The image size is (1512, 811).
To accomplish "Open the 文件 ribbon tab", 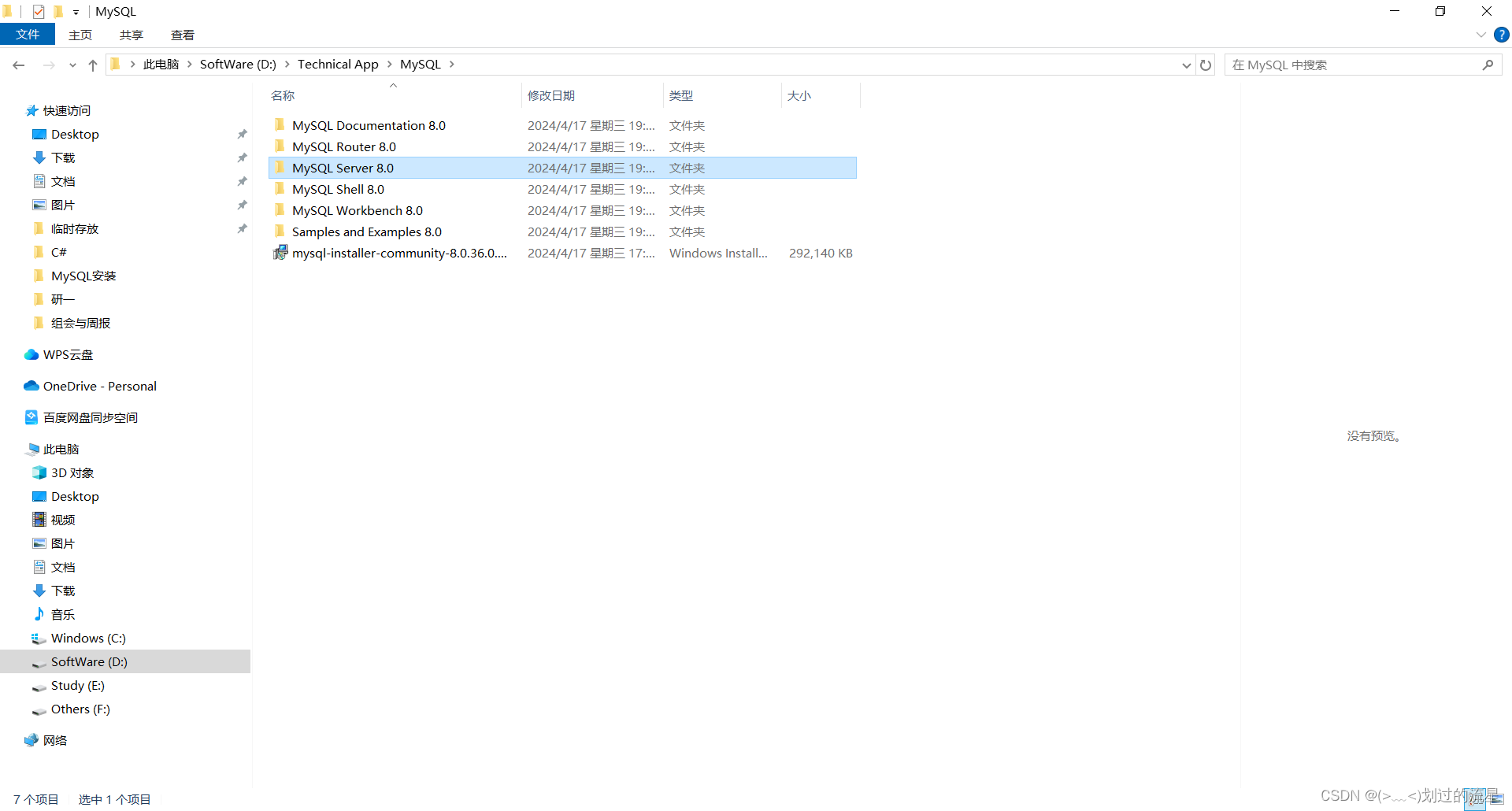I will [x=28, y=35].
